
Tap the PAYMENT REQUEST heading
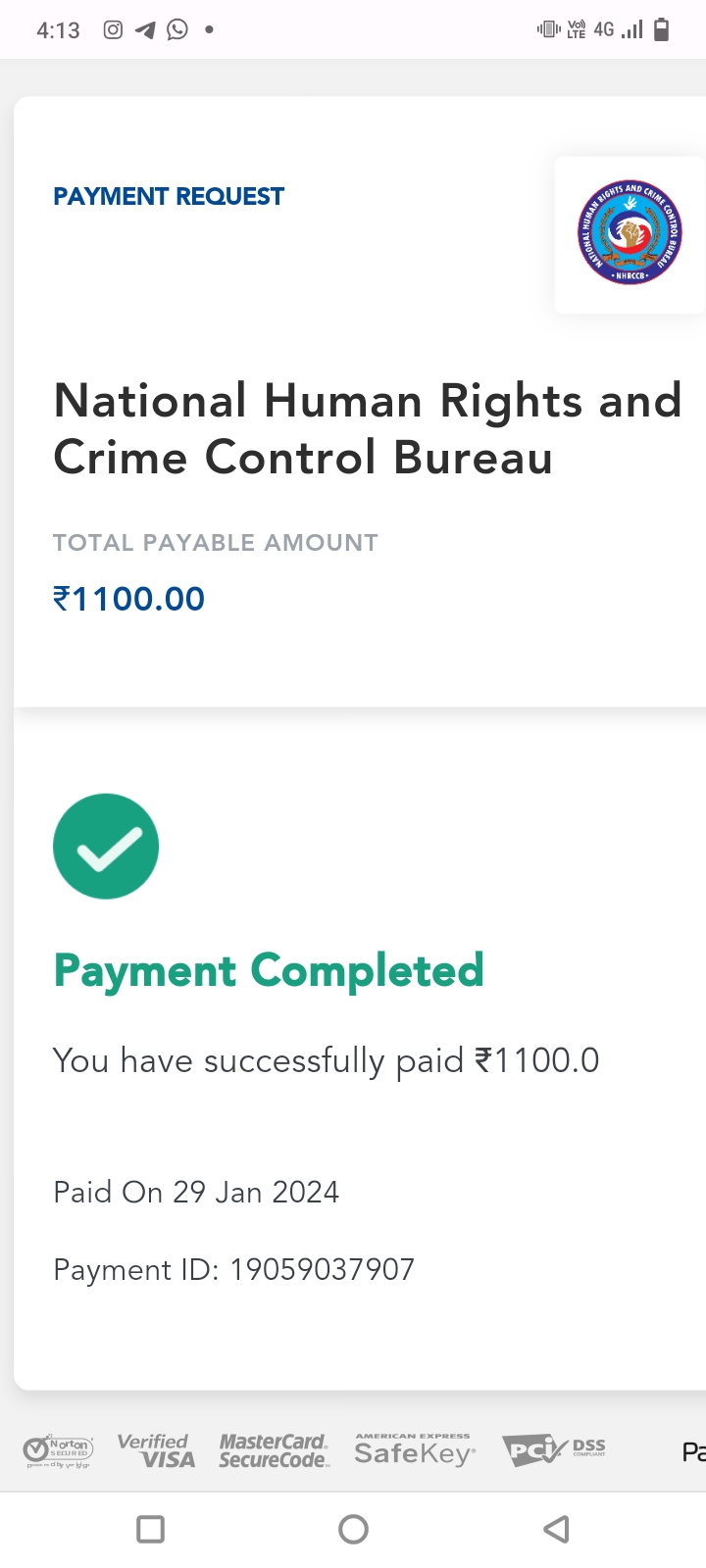(169, 196)
